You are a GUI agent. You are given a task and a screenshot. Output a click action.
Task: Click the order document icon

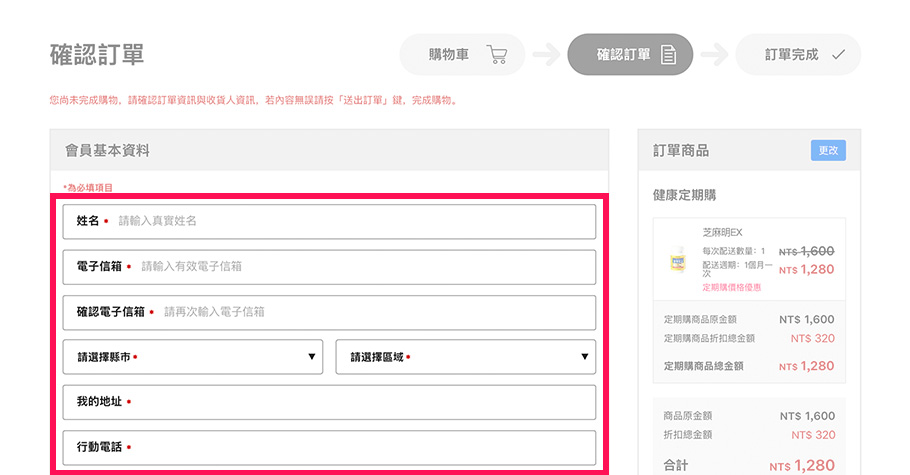669,55
